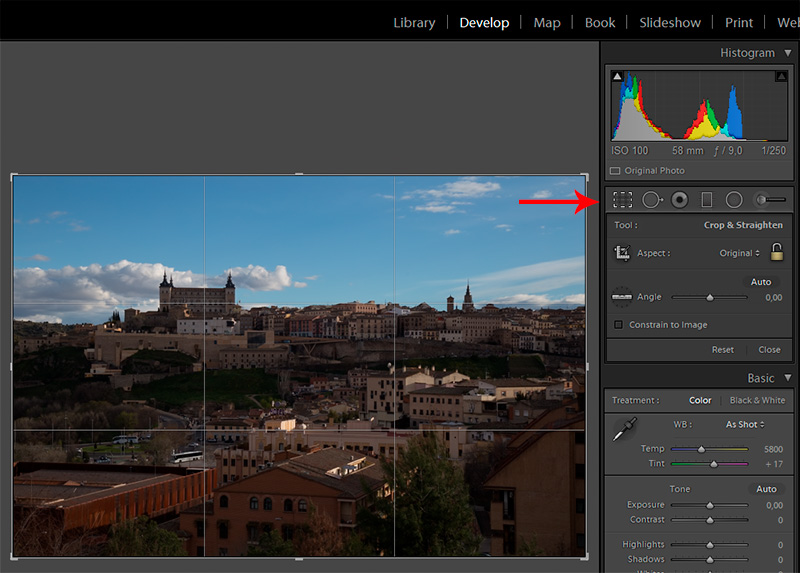Viewport: 800px width, 573px height.
Task: Select the Crop Overlay tool icon
Action: 622,200
